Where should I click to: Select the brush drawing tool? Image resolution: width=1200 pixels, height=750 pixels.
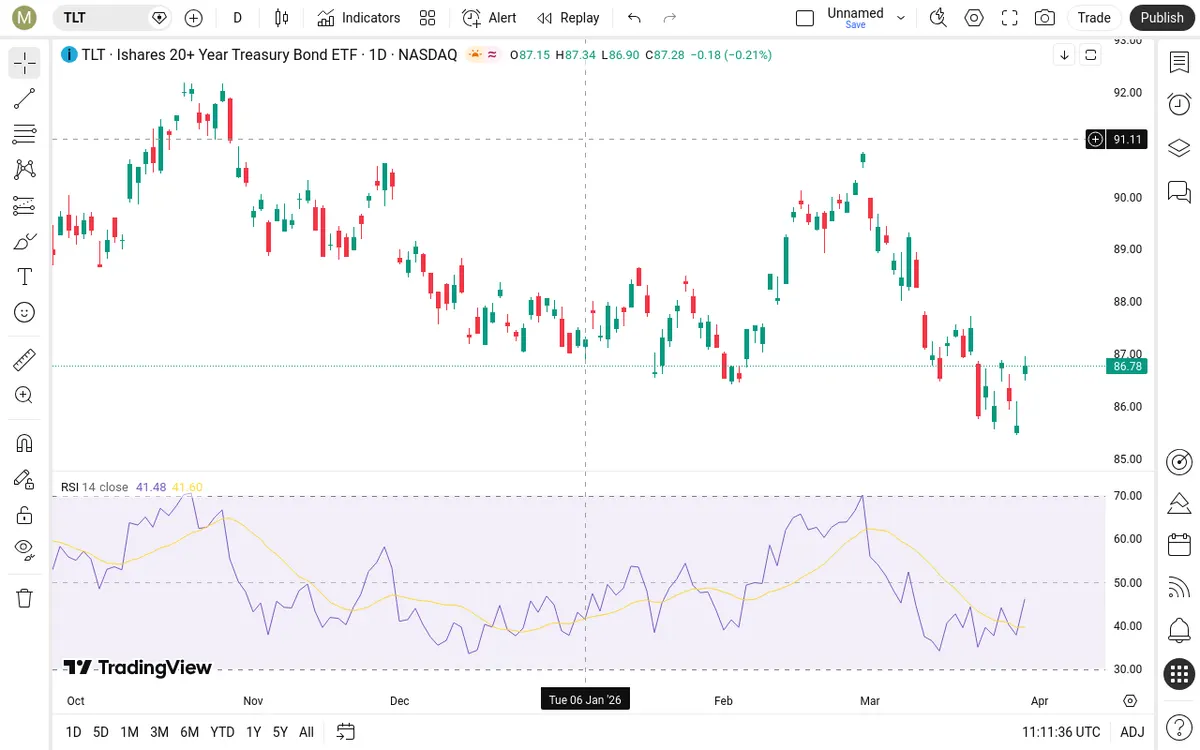point(25,241)
